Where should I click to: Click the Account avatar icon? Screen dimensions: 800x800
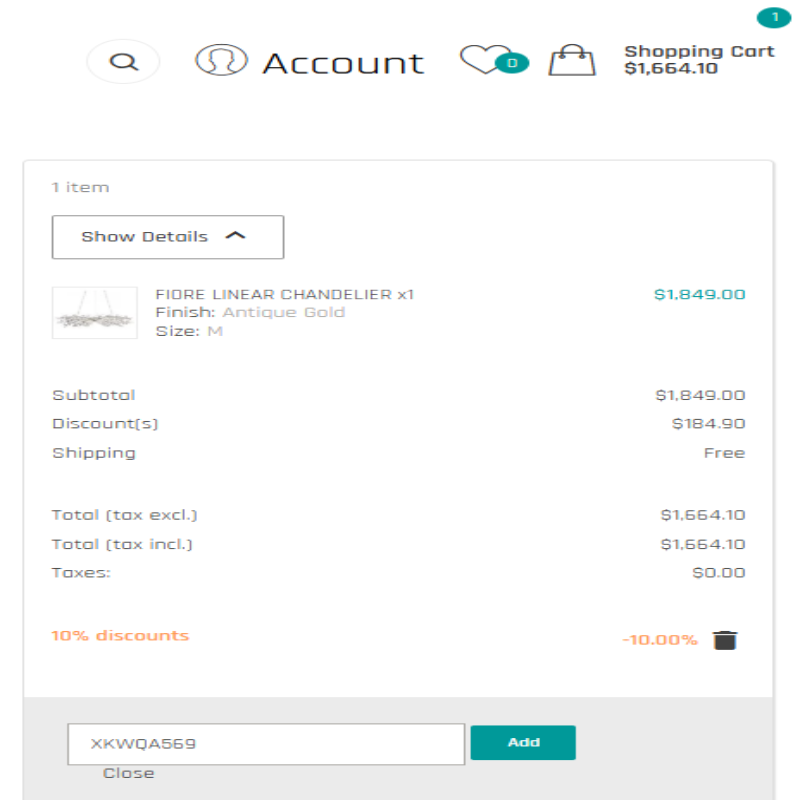[221, 60]
